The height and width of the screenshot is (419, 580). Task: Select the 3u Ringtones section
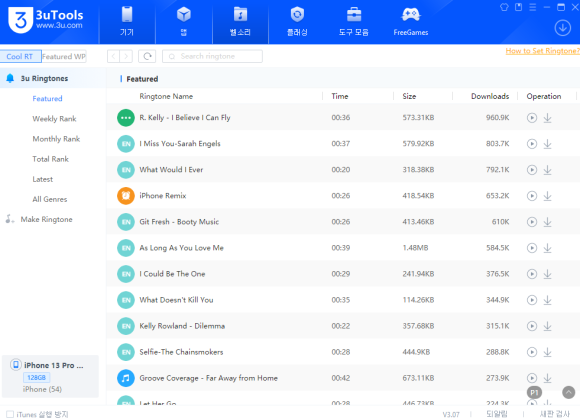53,78
